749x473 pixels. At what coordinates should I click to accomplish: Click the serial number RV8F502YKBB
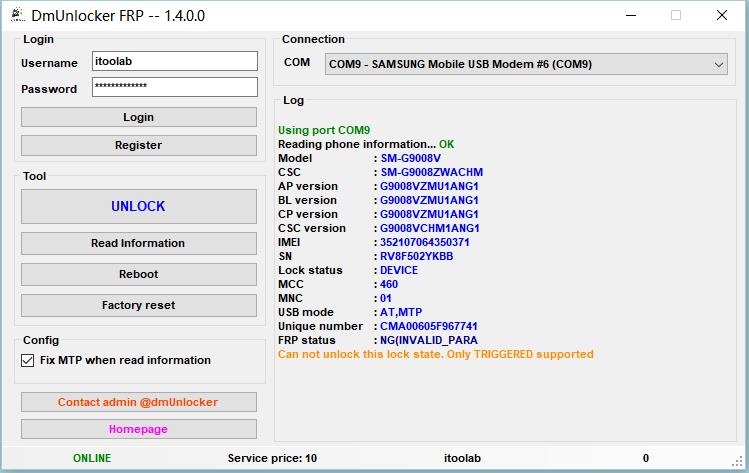pyautogui.click(x=417, y=256)
